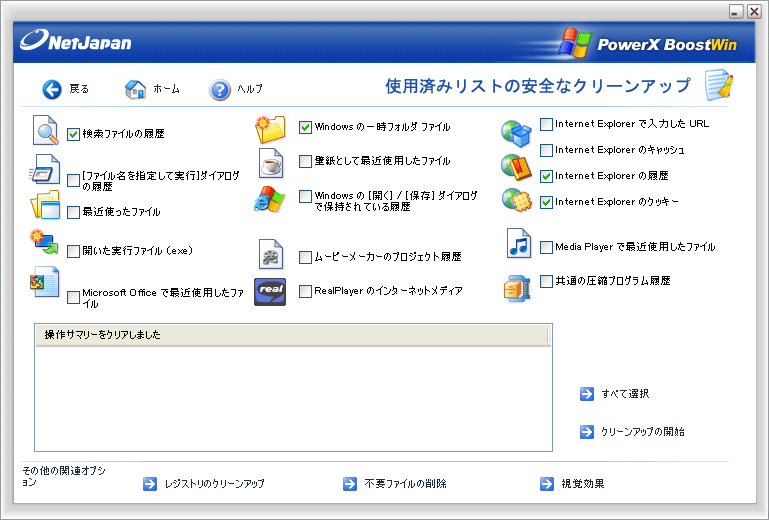Start cleanup with クリーンアップの開始
The height and width of the screenshot is (520, 769).
click(643, 432)
